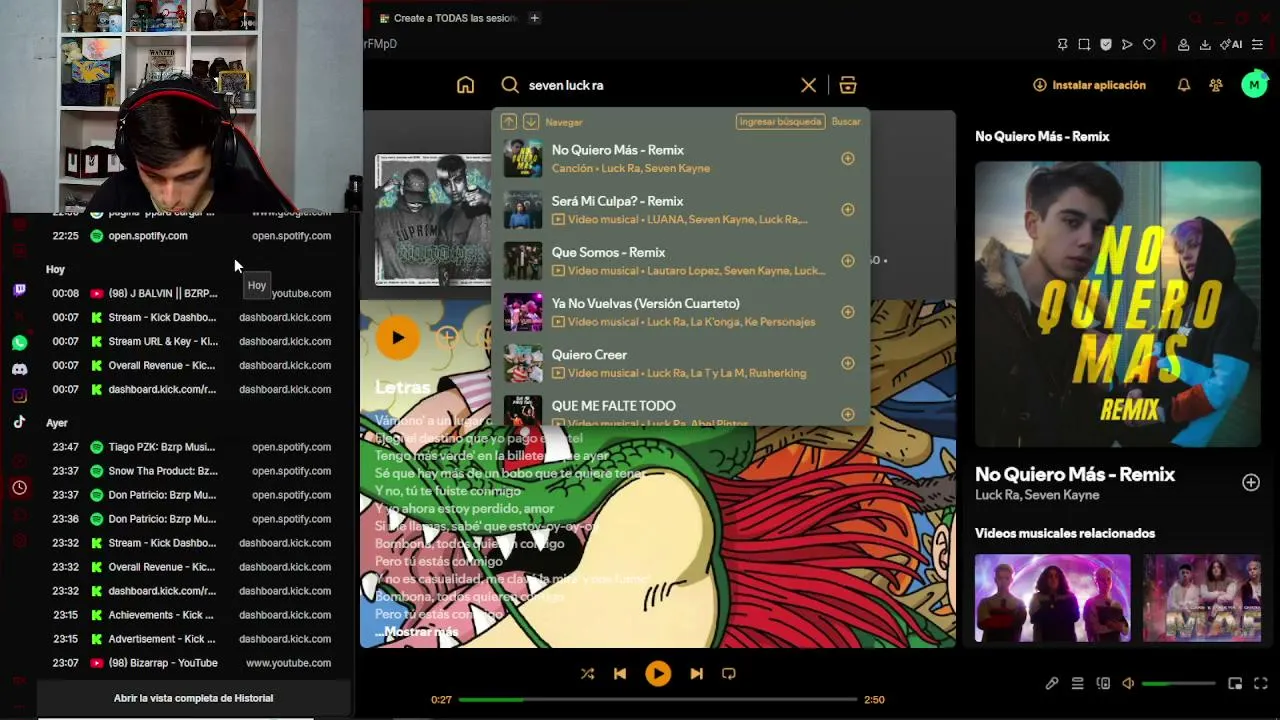The image size is (1280, 720).
Task: Open history entry Tiago PZK: Bzrp Musi...
Action: [192, 447]
